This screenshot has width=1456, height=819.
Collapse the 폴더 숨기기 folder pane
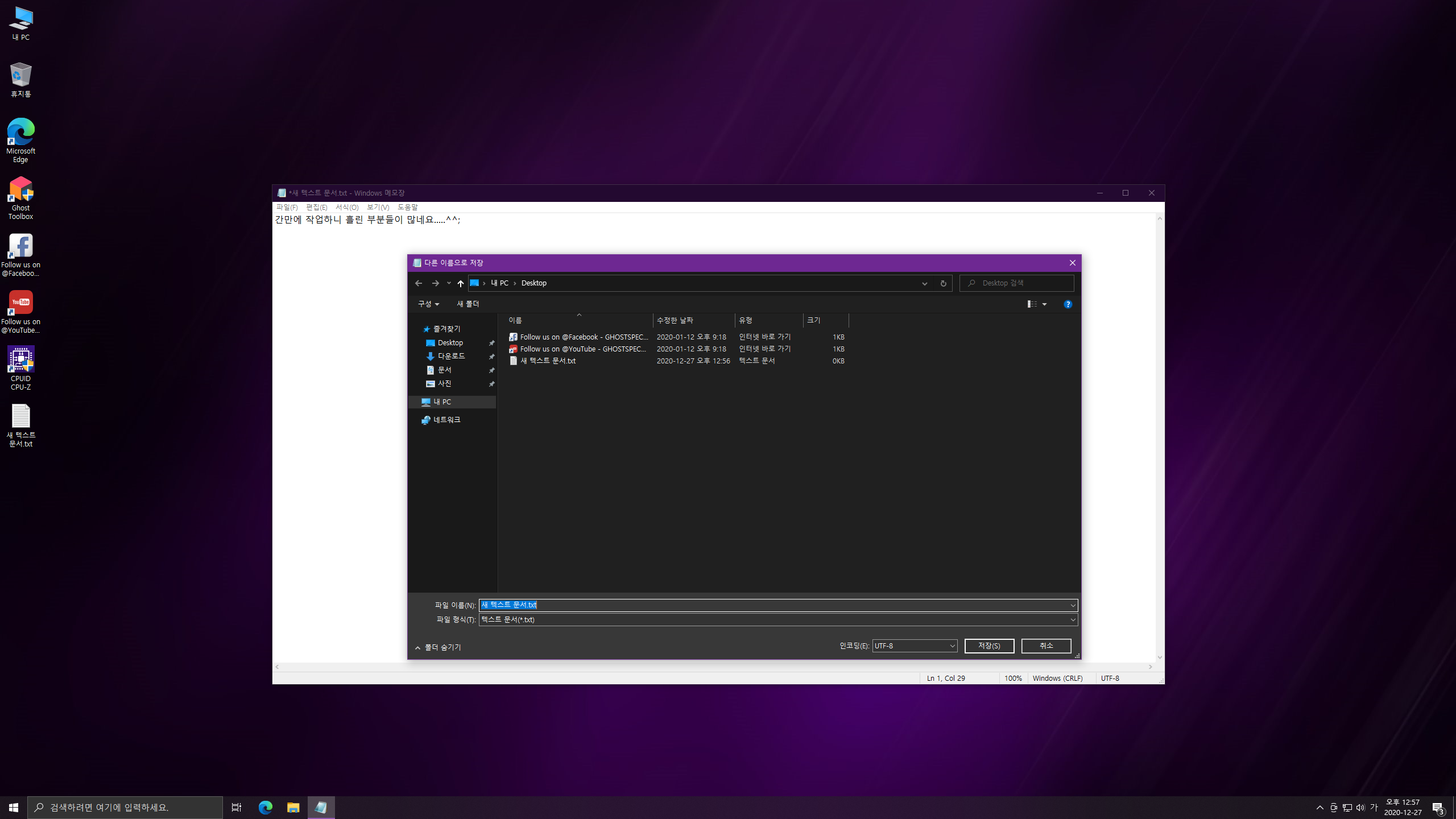(438, 647)
